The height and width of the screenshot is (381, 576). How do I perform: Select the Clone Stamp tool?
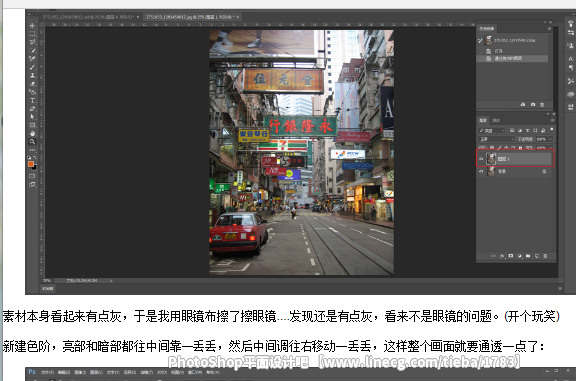click(32, 75)
